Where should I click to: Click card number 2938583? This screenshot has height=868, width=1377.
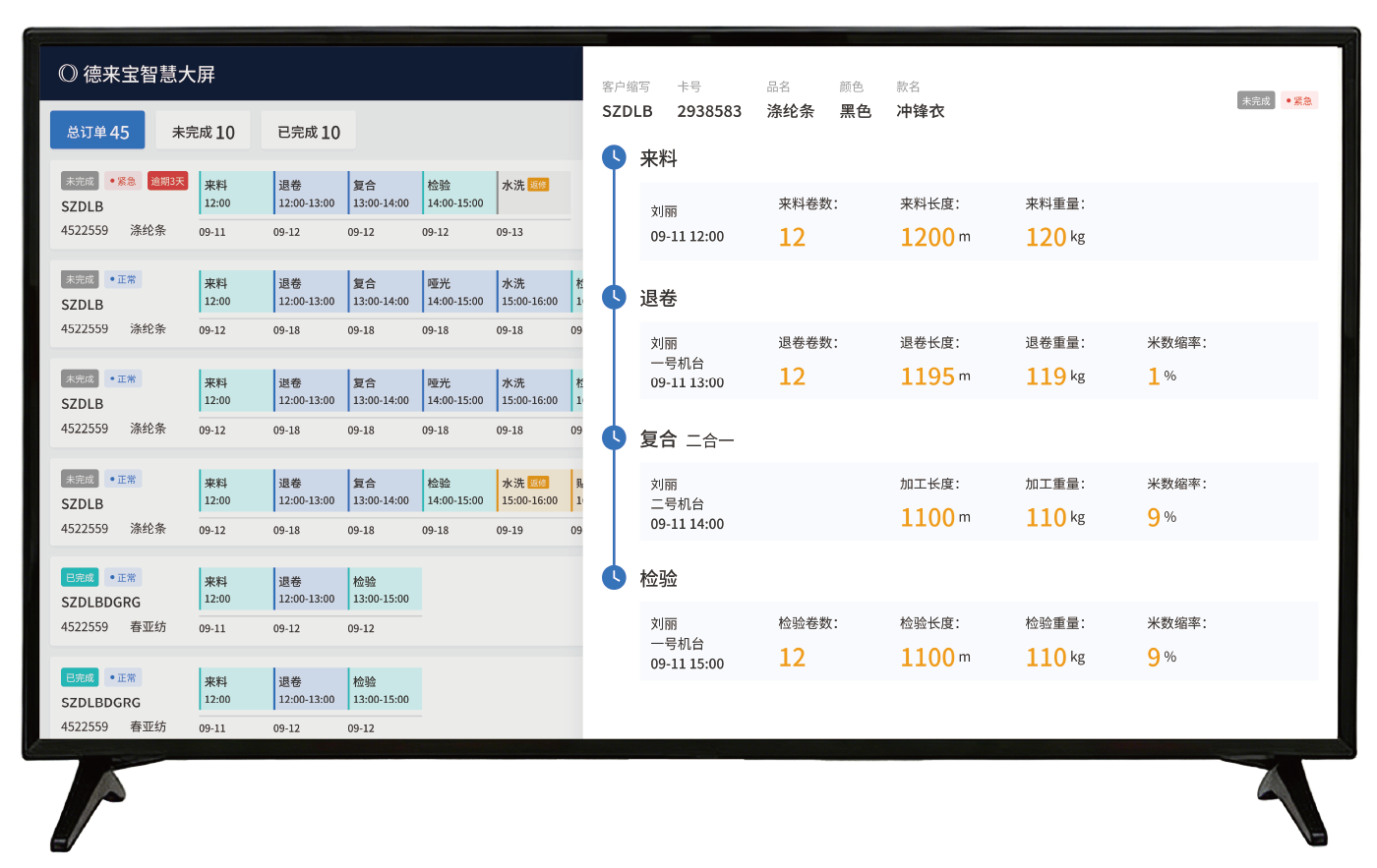(709, 111)
